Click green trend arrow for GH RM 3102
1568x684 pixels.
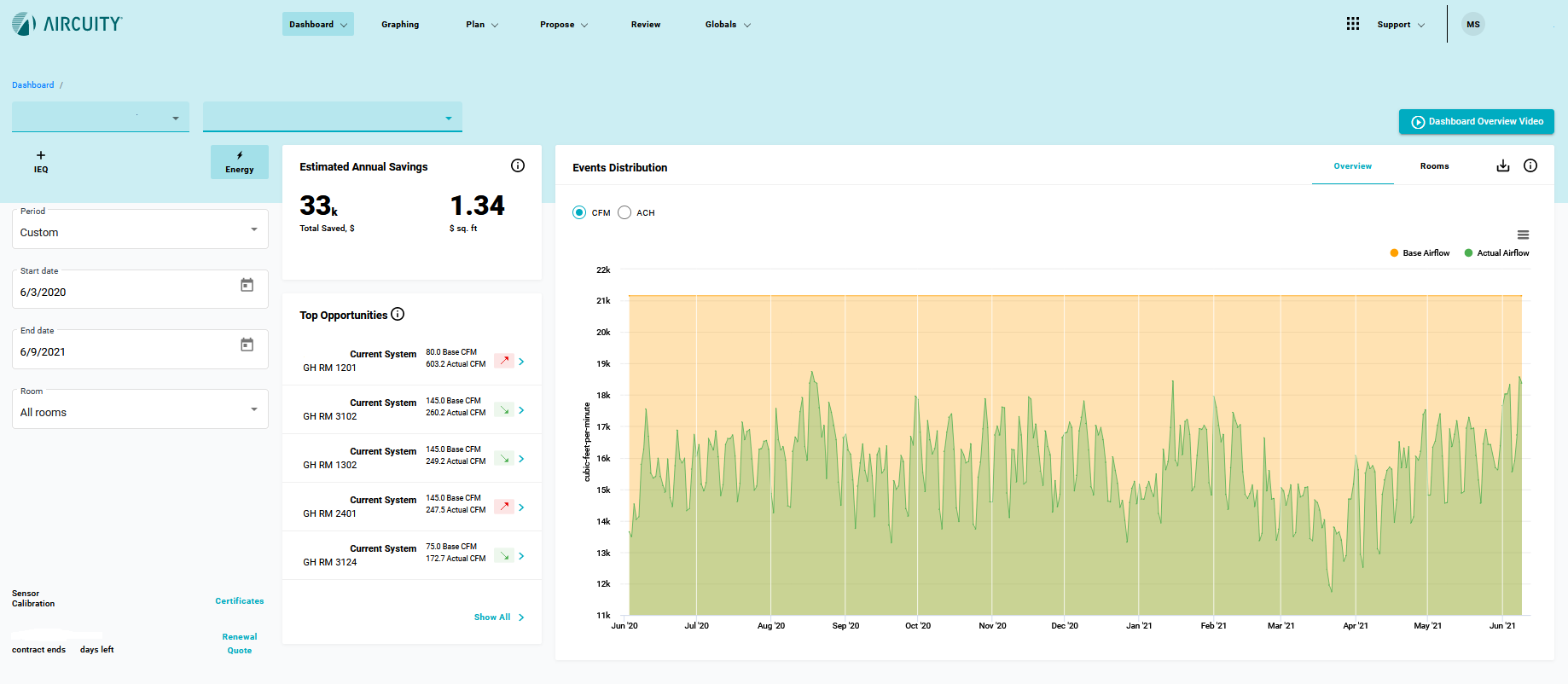[504, 409]
